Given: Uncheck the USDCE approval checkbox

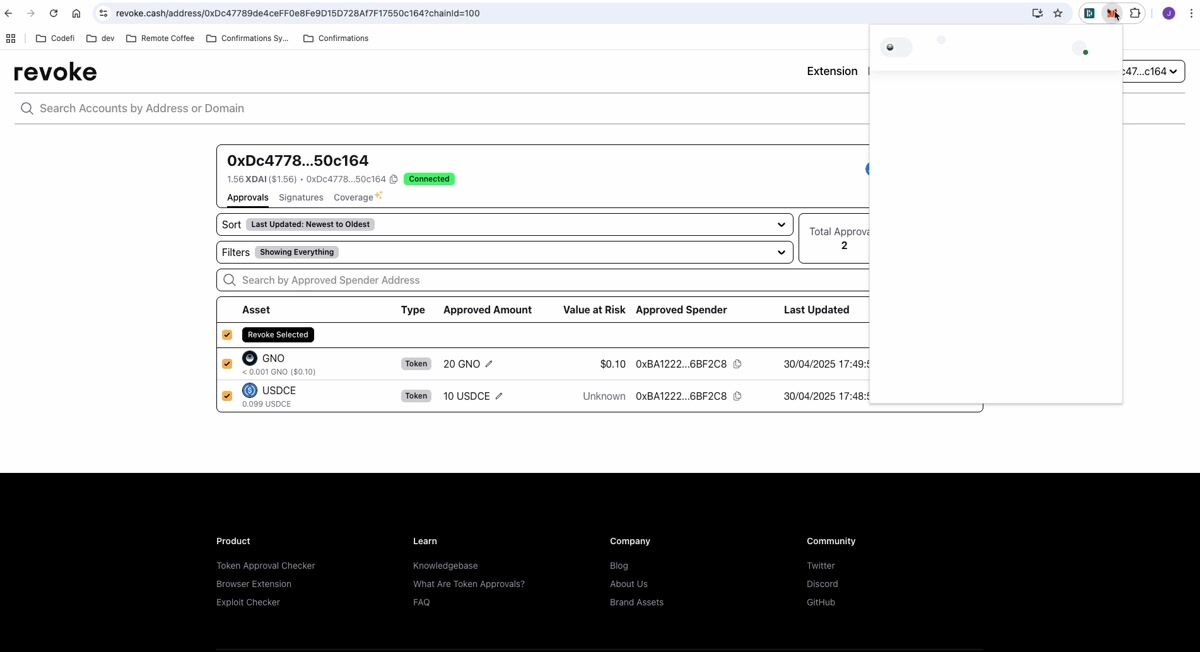Looking at the screenshot, I should click(x=227, y=396).
